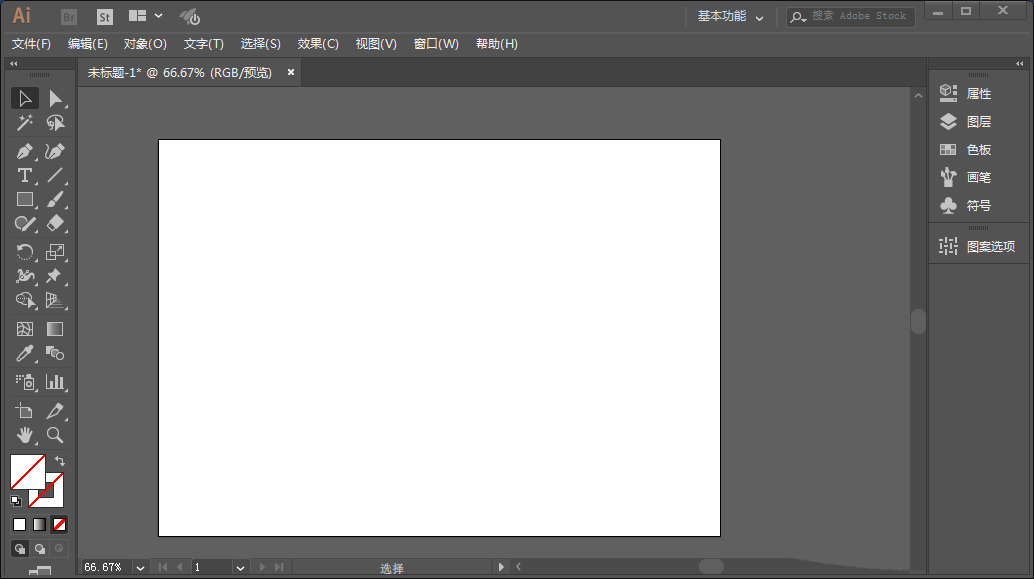Image resolution: width=1034 pixels, height=579 pixels.
Task: Switch paint mode to Gradient
Action: 39,524
